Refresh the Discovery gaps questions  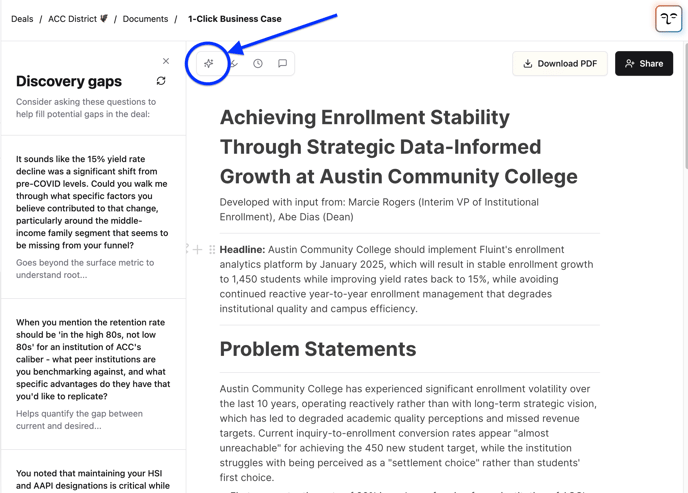(161, 81)
